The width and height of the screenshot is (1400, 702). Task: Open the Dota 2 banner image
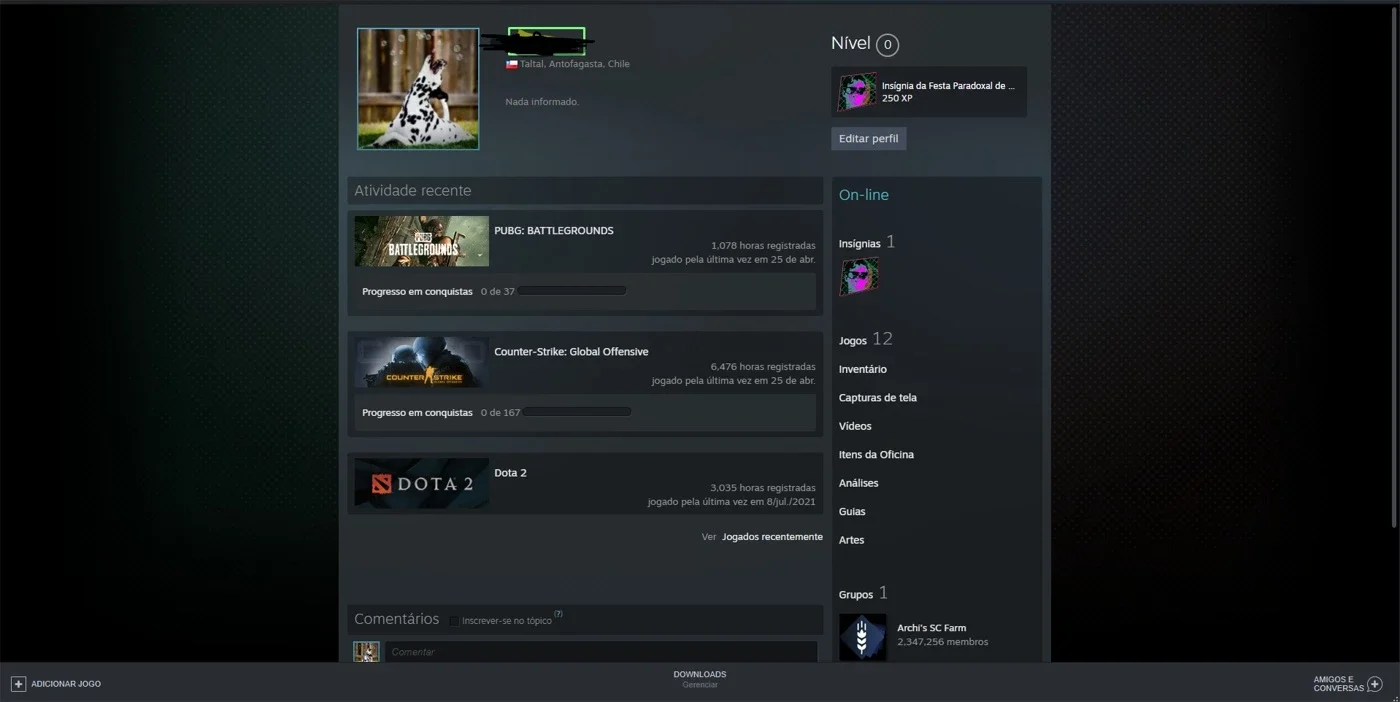tap(421, 483)
